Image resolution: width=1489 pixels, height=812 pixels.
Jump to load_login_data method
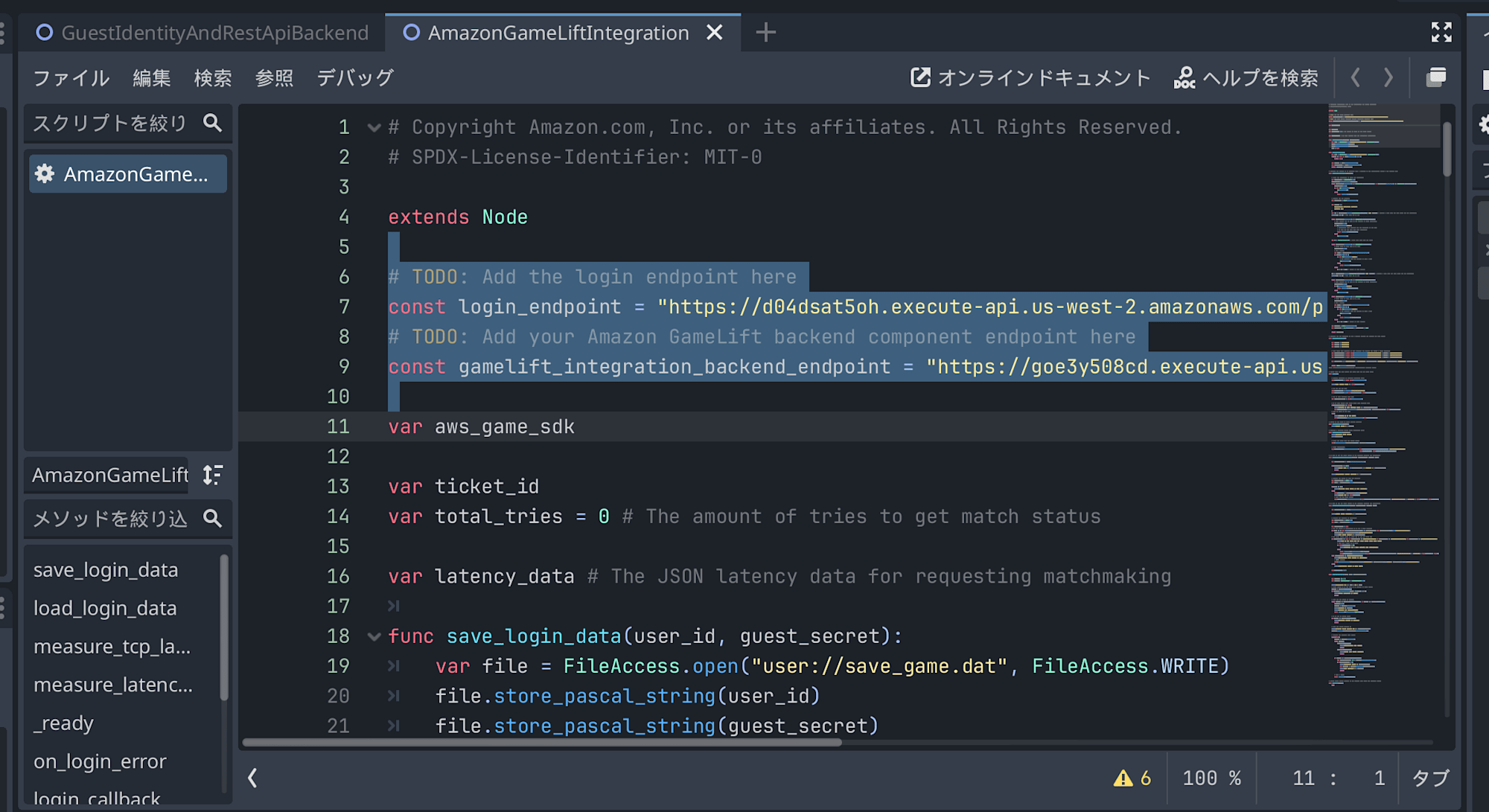(x=105, y=609)
